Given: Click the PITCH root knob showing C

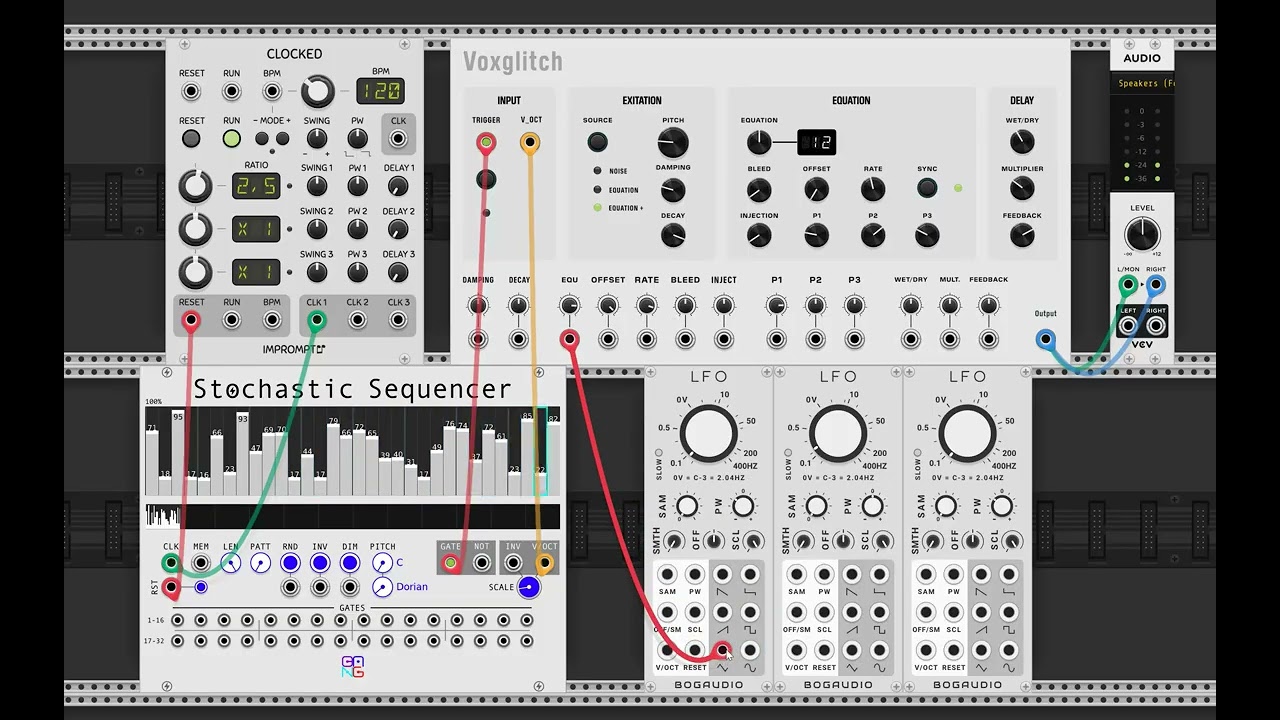Looking at the screenshot, I should tap(382, 563).
